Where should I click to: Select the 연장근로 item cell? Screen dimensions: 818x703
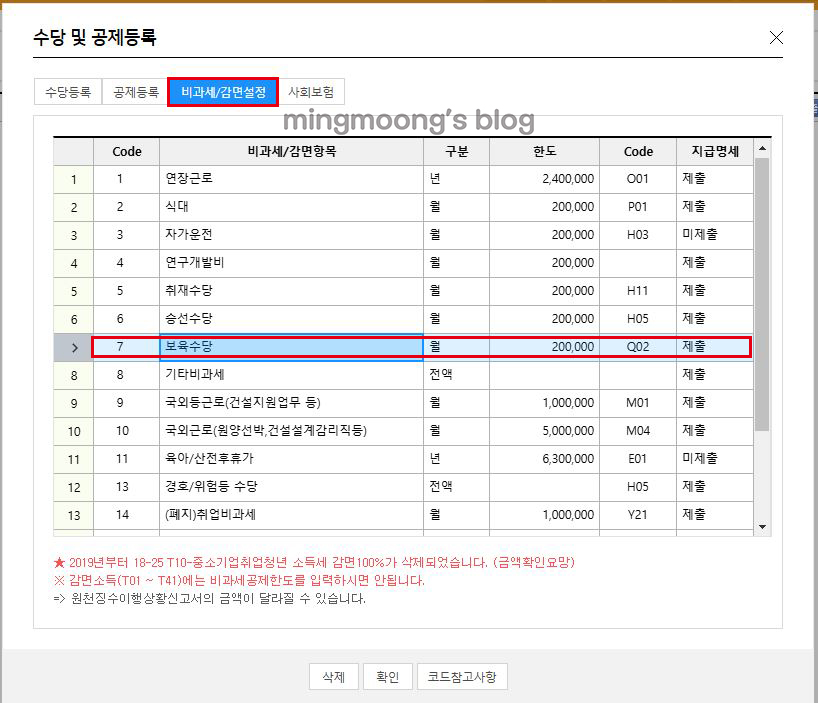click(x=291, y=179)
